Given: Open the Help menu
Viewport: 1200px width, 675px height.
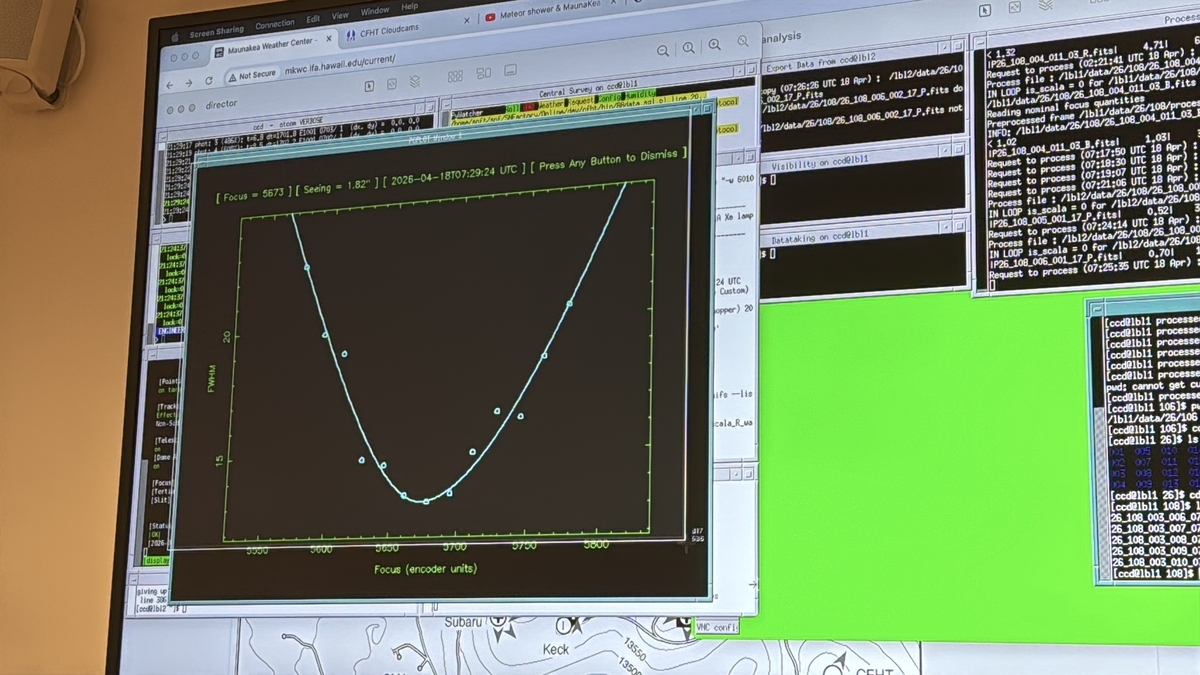Looking at the screenshot, I should pyautogui.click(x=409, y=7).
